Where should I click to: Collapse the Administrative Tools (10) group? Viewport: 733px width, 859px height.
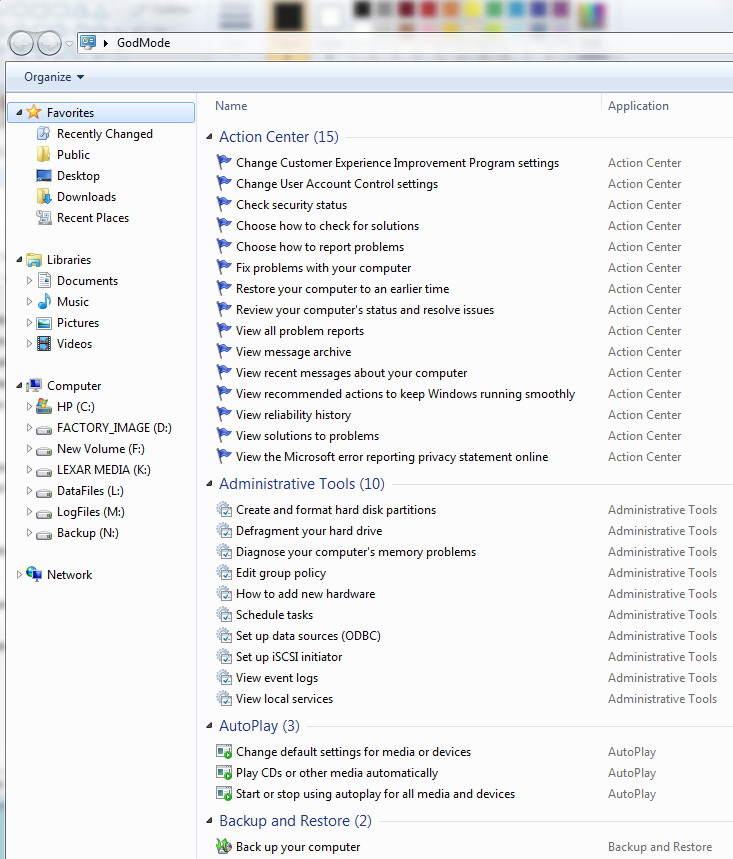(209, 484)
